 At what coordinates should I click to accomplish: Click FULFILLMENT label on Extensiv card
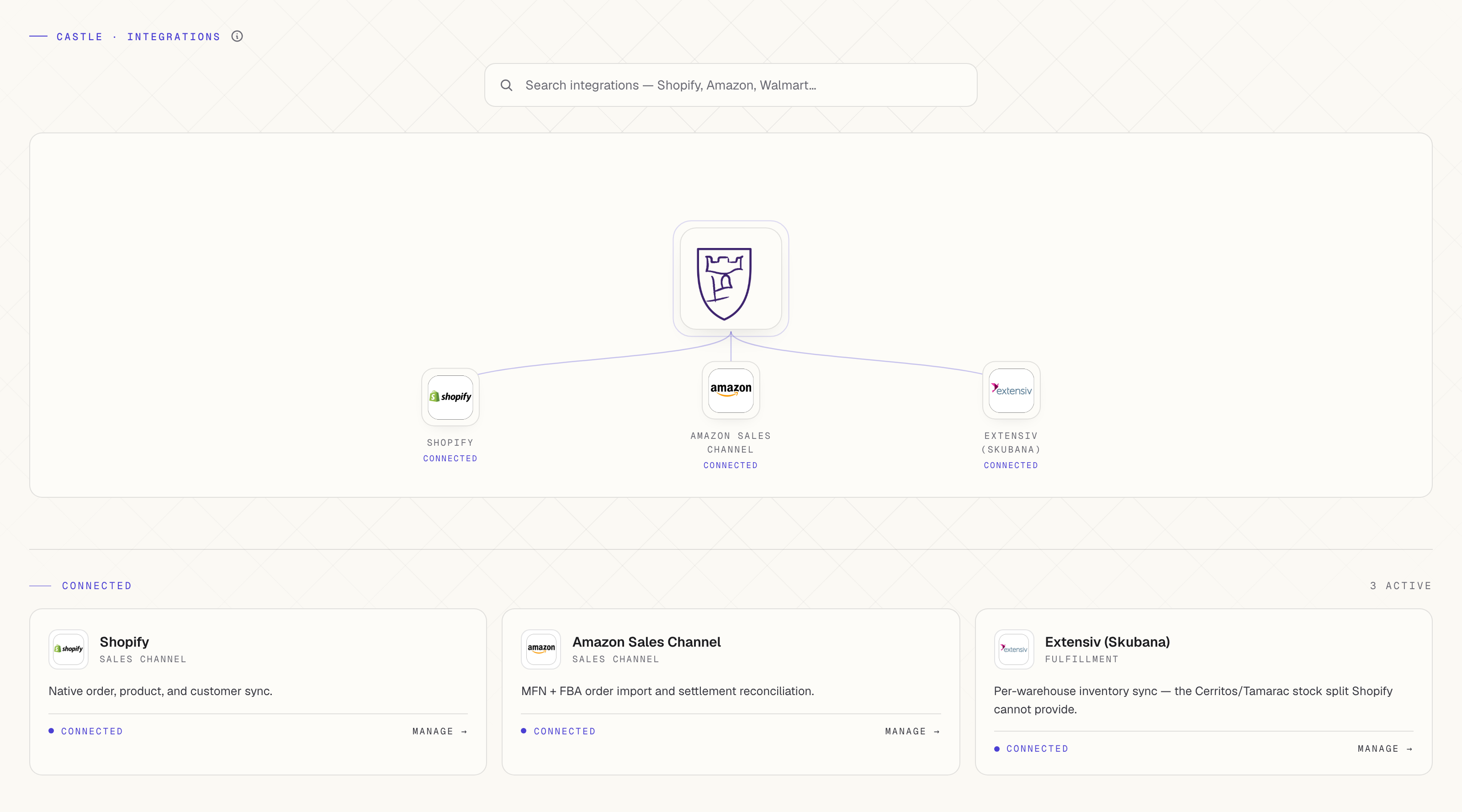coord(1082,659)
